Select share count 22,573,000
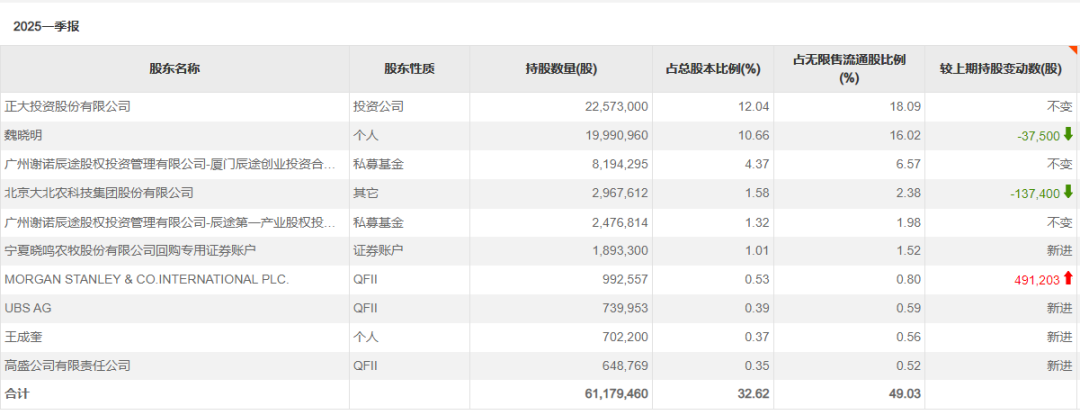 616,107
